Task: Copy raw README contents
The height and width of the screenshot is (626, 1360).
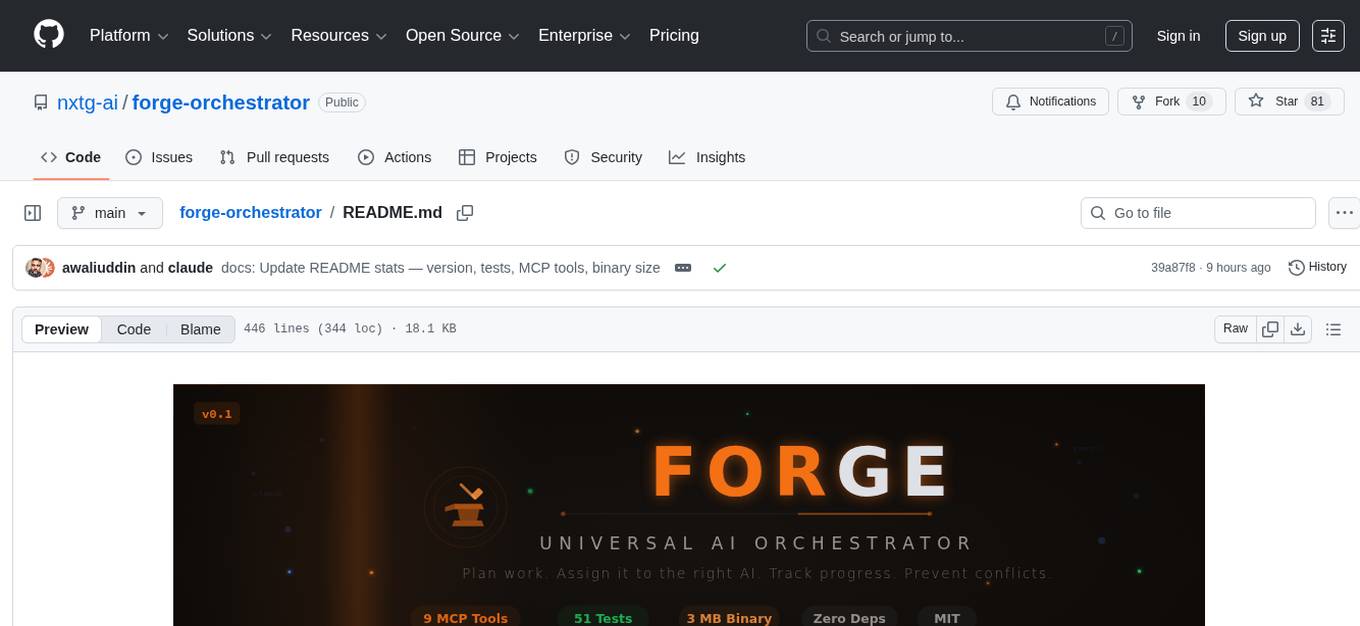Action: click(1270, 328)
